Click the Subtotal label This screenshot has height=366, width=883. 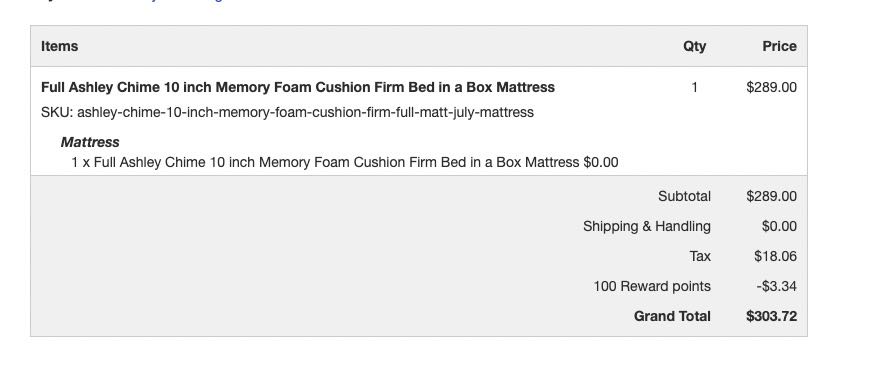(x=684, y=196)
